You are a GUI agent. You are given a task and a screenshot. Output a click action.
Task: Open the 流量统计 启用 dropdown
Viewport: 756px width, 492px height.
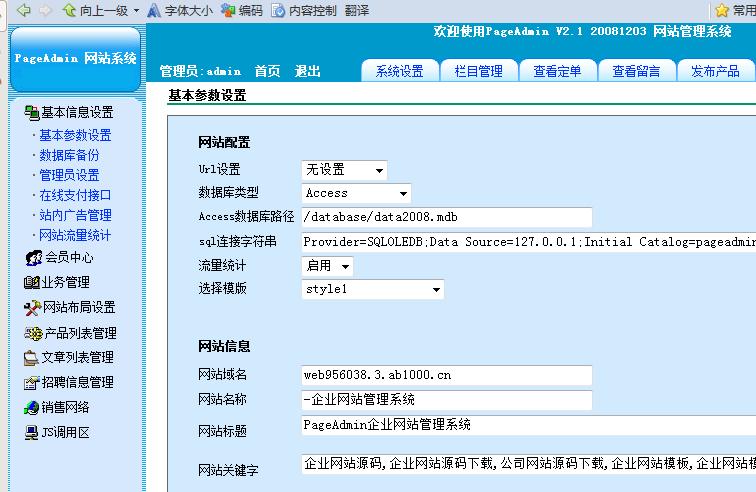coord(327,266)
